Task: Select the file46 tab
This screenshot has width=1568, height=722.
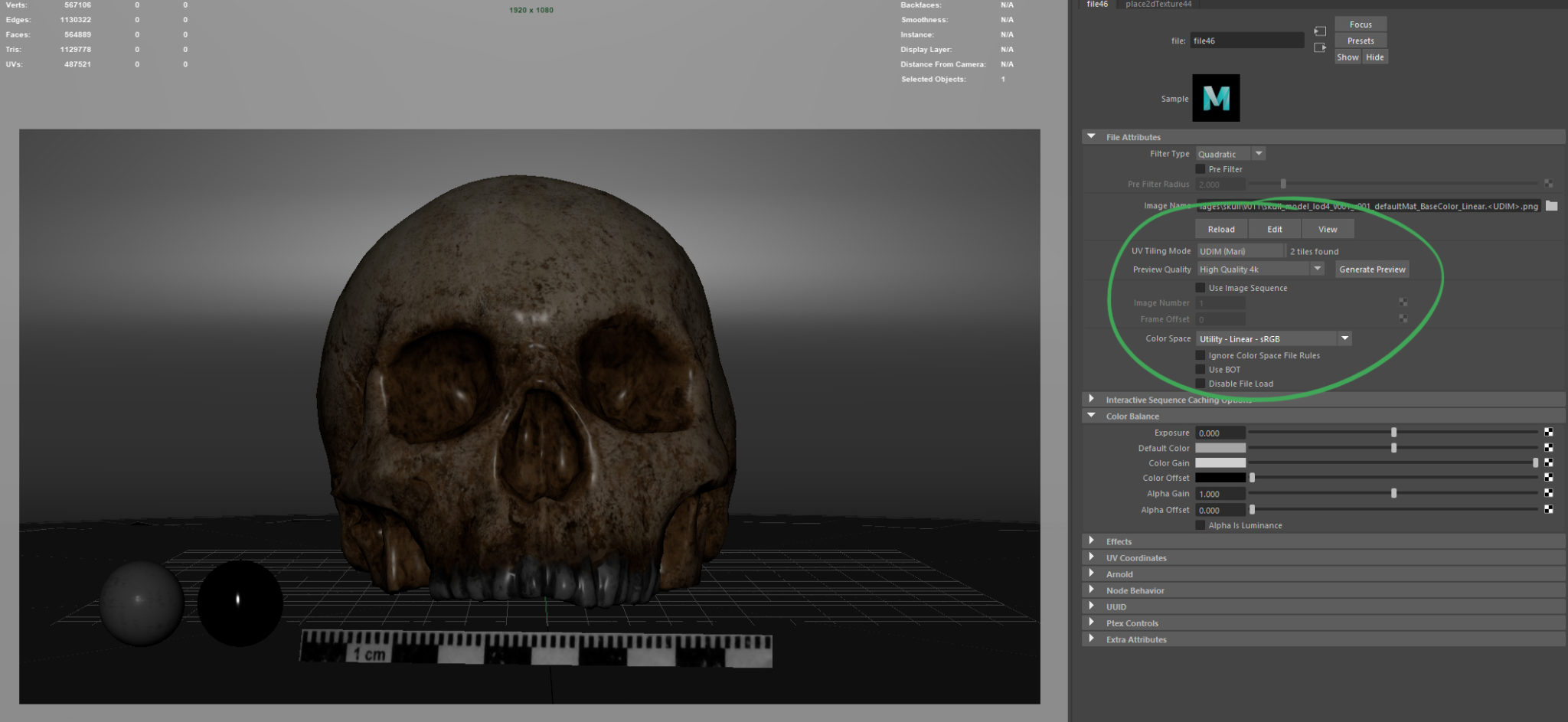Action: tap(1096, 4)
